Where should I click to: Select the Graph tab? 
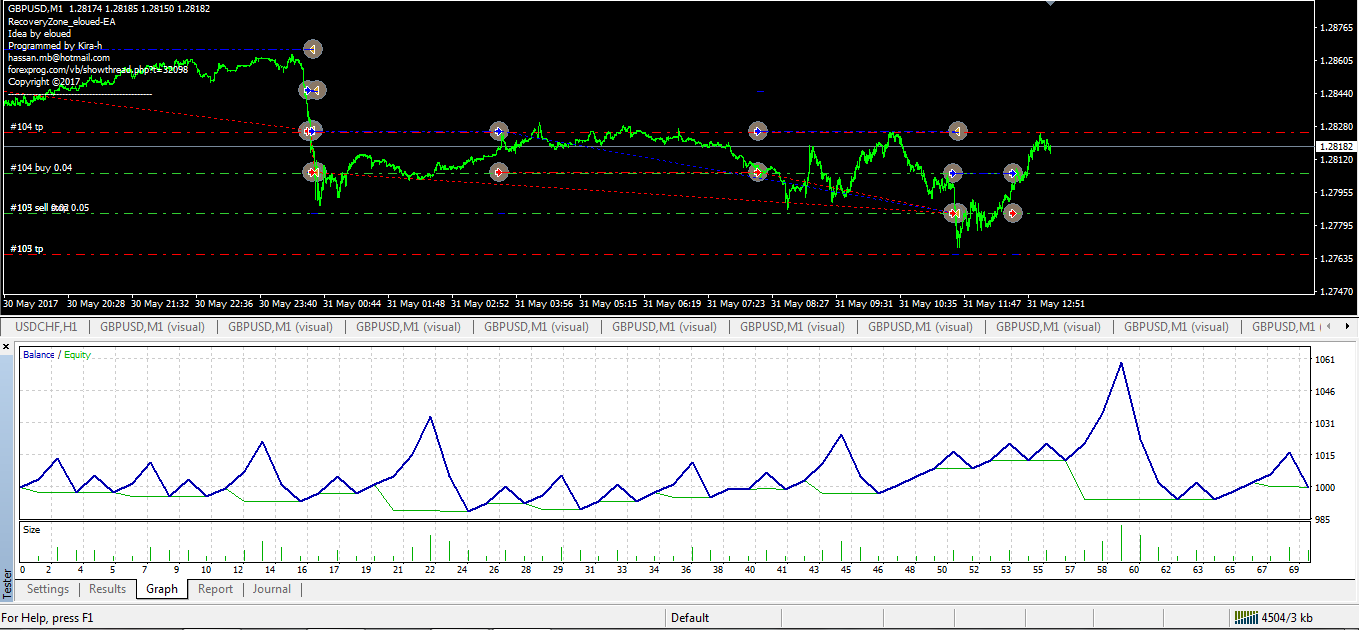click(x=161, y=589)
